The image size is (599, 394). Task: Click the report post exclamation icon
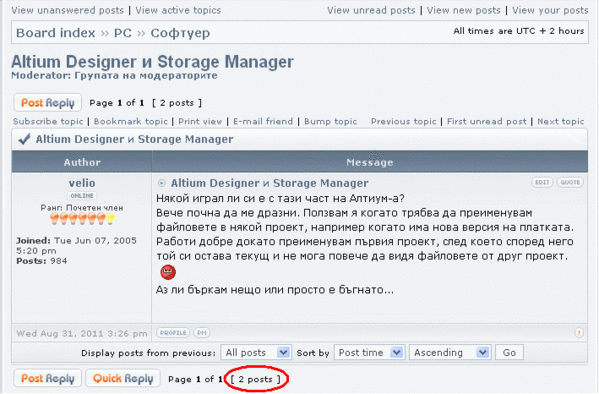tap(579, 333)
